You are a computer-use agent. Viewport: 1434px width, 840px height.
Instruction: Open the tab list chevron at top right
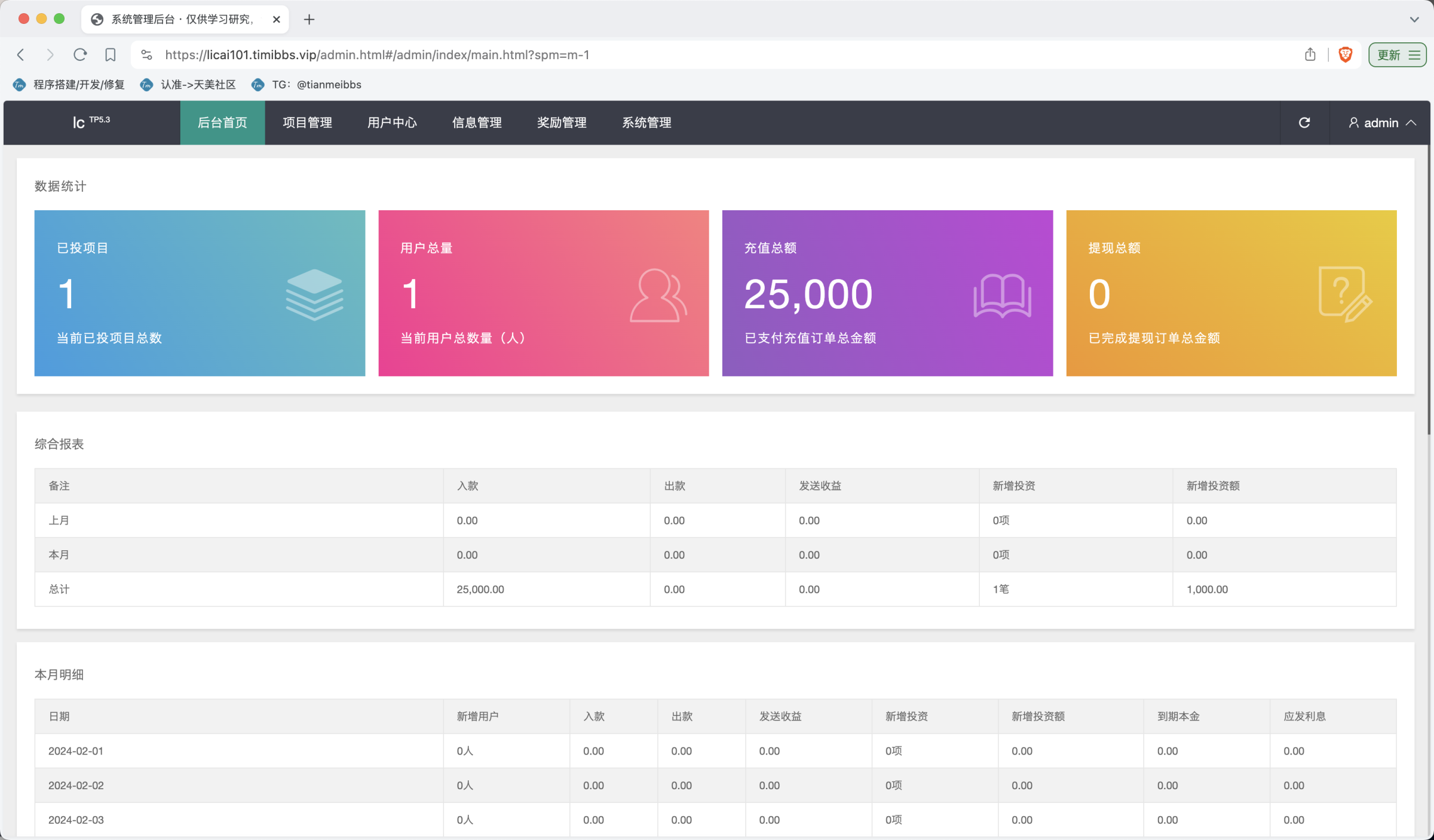[x=1414, y=20]
